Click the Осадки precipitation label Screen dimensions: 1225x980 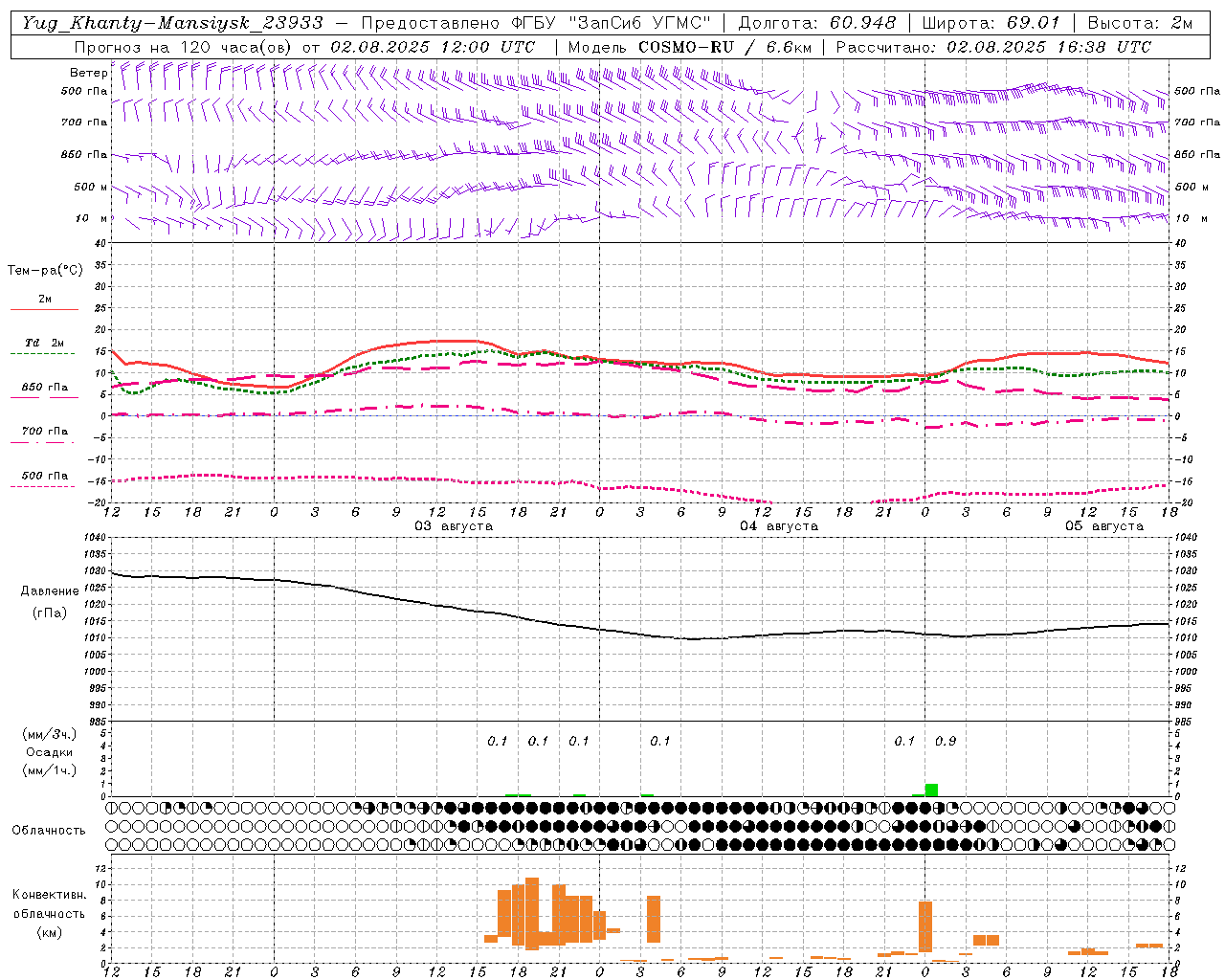50,753
